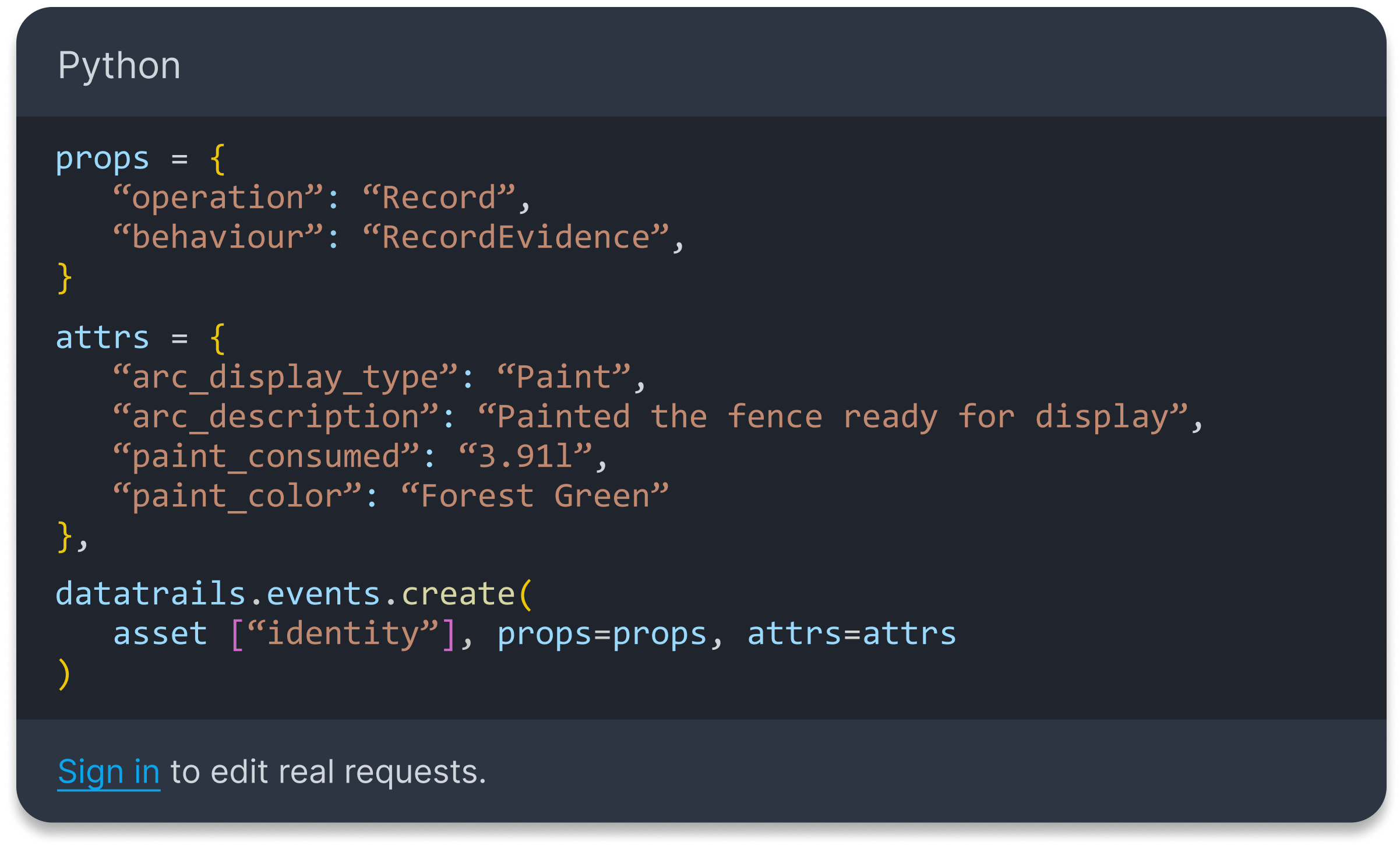Click the "paint_color" key

[238, 496]
